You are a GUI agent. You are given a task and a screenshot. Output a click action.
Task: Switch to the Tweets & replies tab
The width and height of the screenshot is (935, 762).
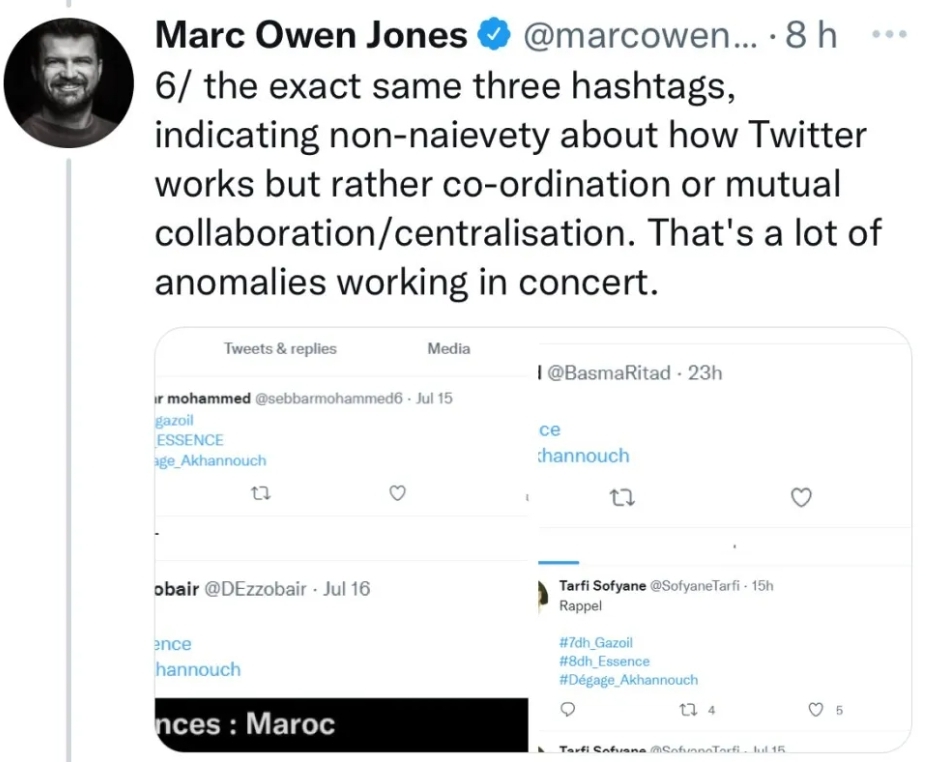(280, 349)
